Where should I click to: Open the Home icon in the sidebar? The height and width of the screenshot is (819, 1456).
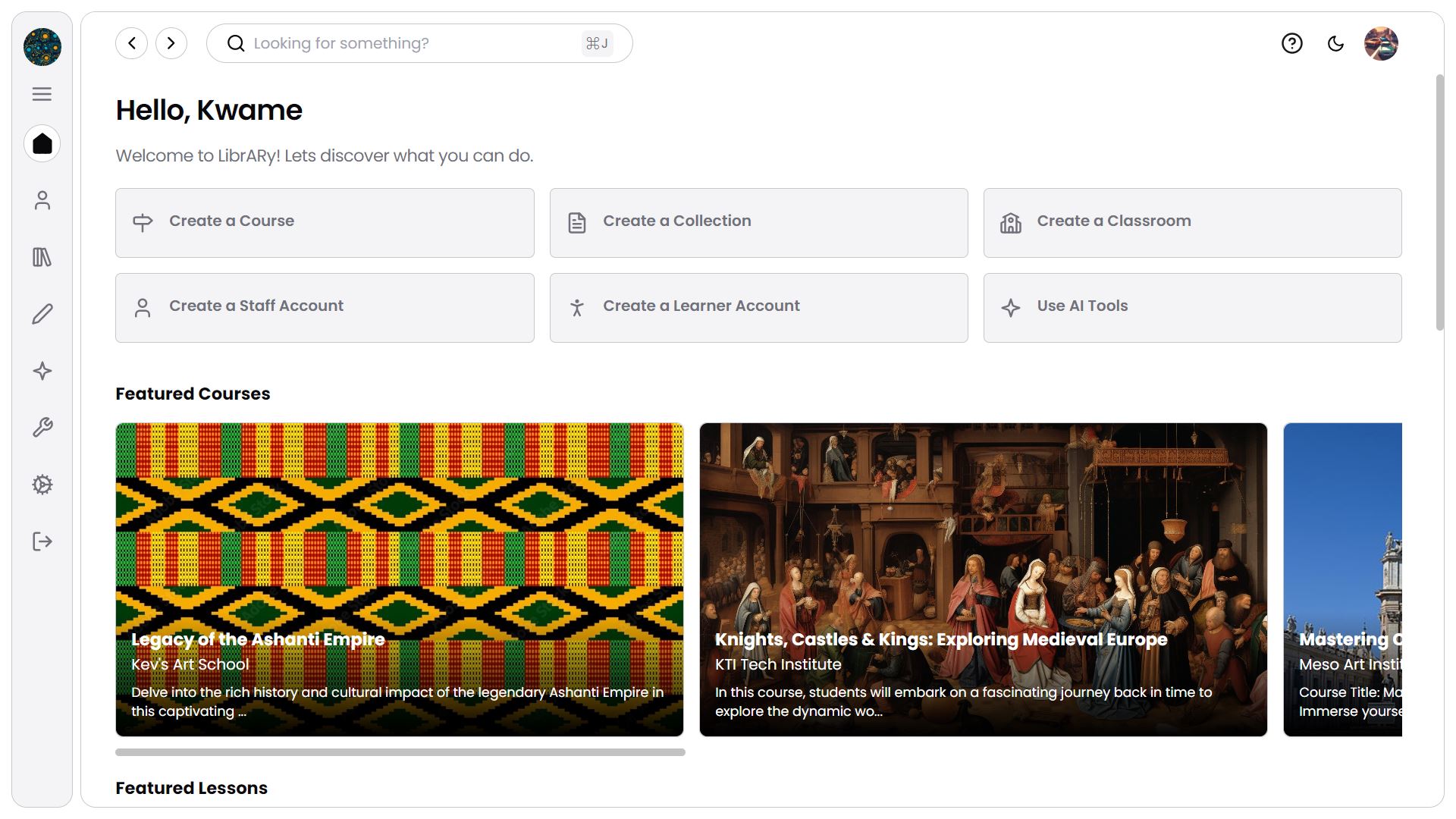(x=42, y=143)
